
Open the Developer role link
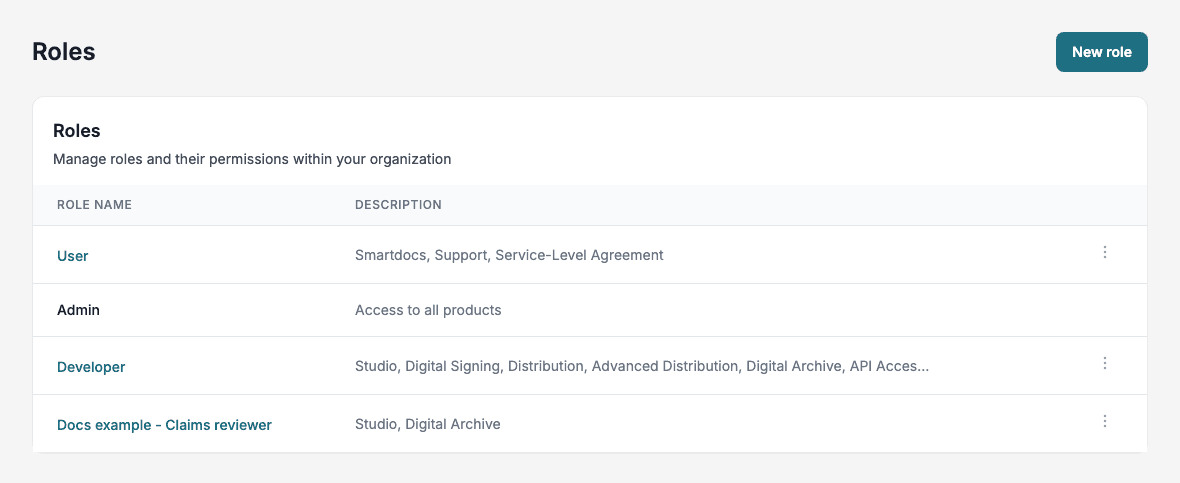(x=91, y=367)
